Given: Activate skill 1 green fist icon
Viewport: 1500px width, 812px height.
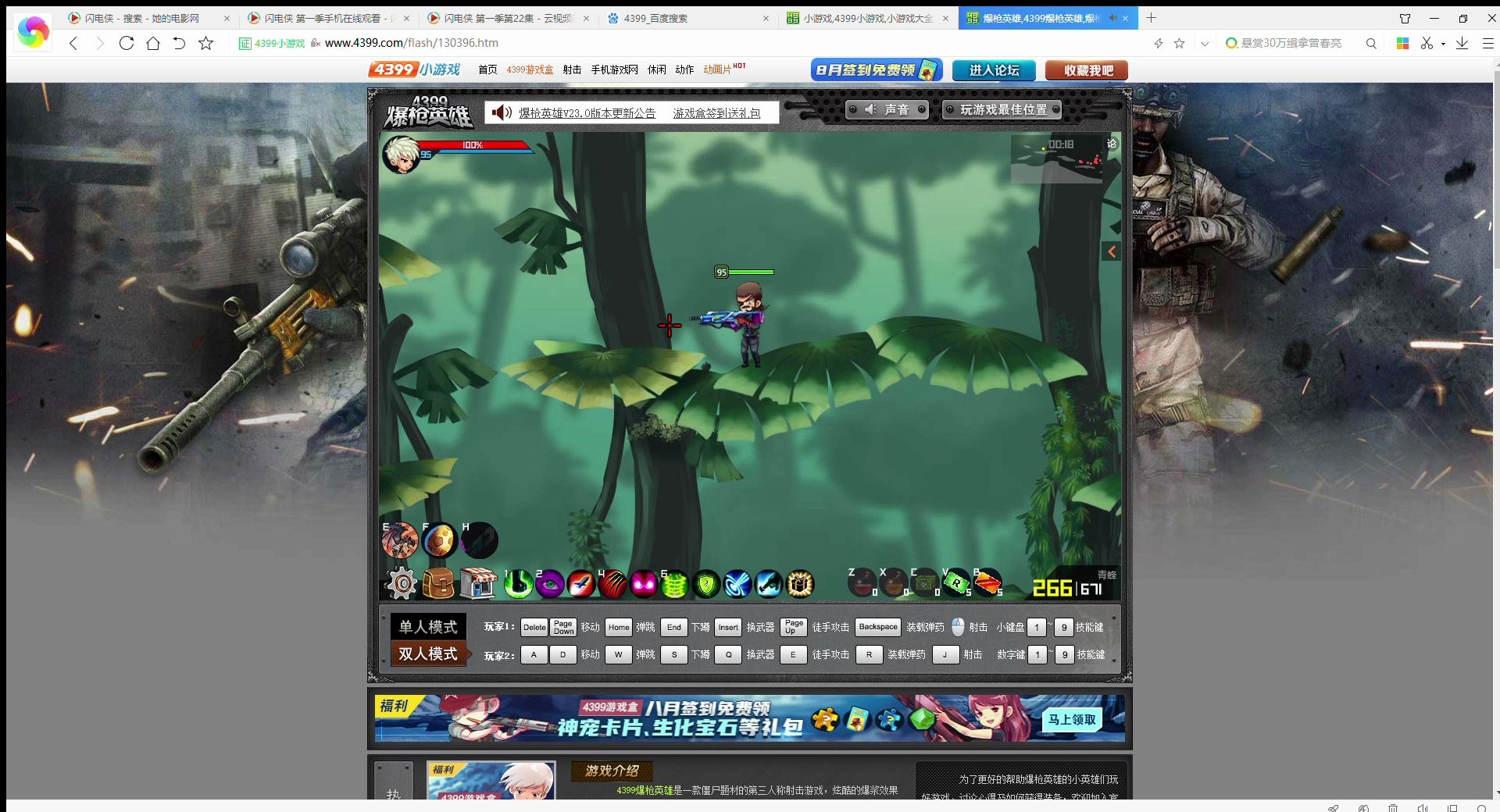Looking at the screenshot, I should point(518,584).
